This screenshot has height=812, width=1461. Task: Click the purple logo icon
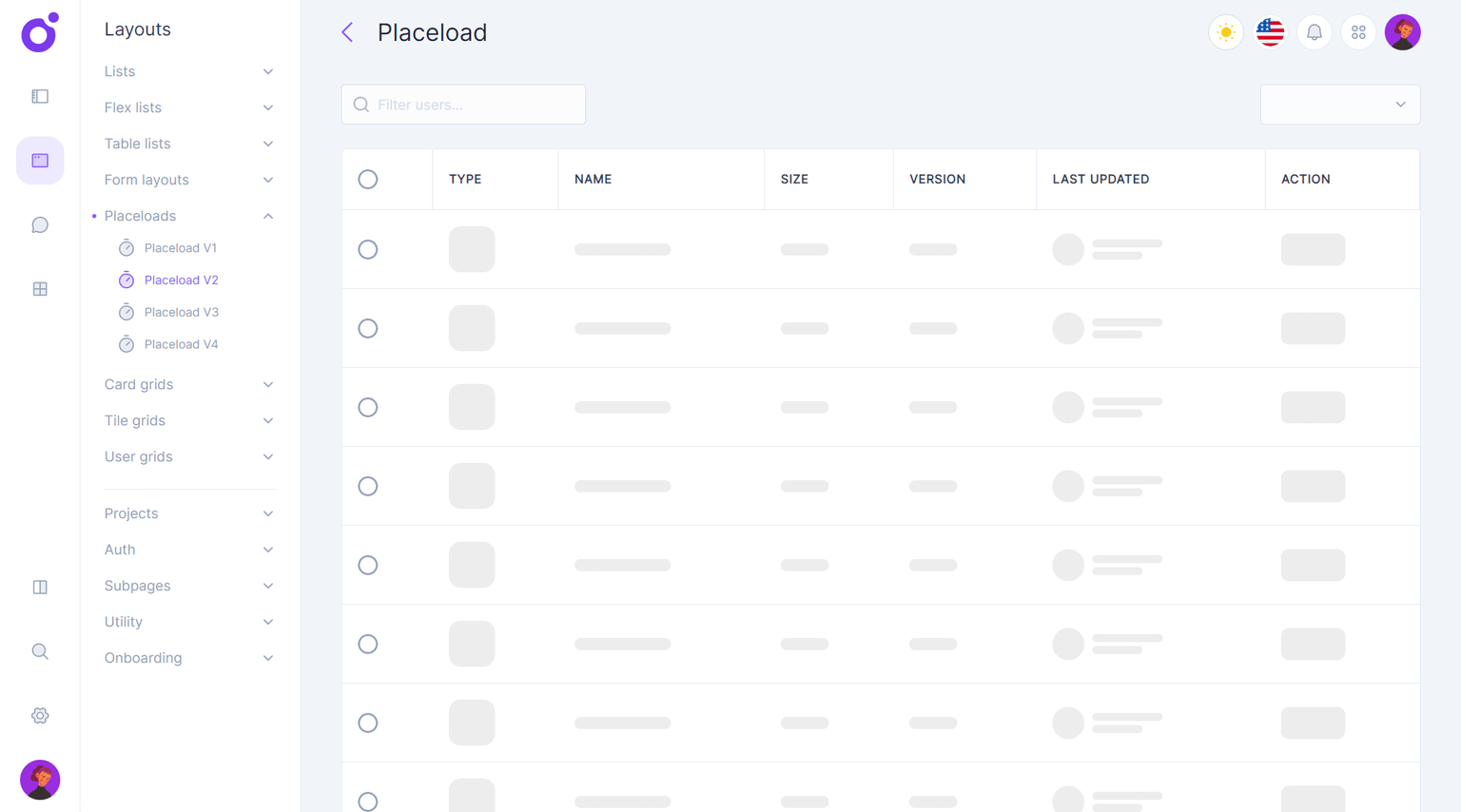[40, 33]
